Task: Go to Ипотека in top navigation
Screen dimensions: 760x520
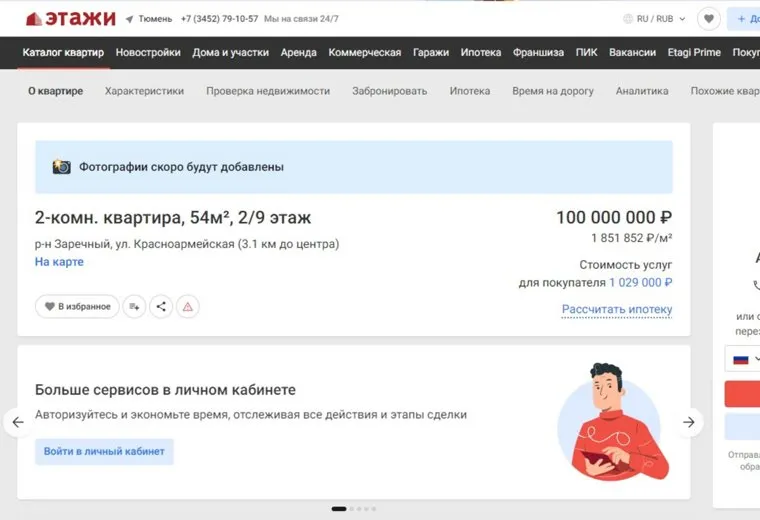Action: [479, 52]
